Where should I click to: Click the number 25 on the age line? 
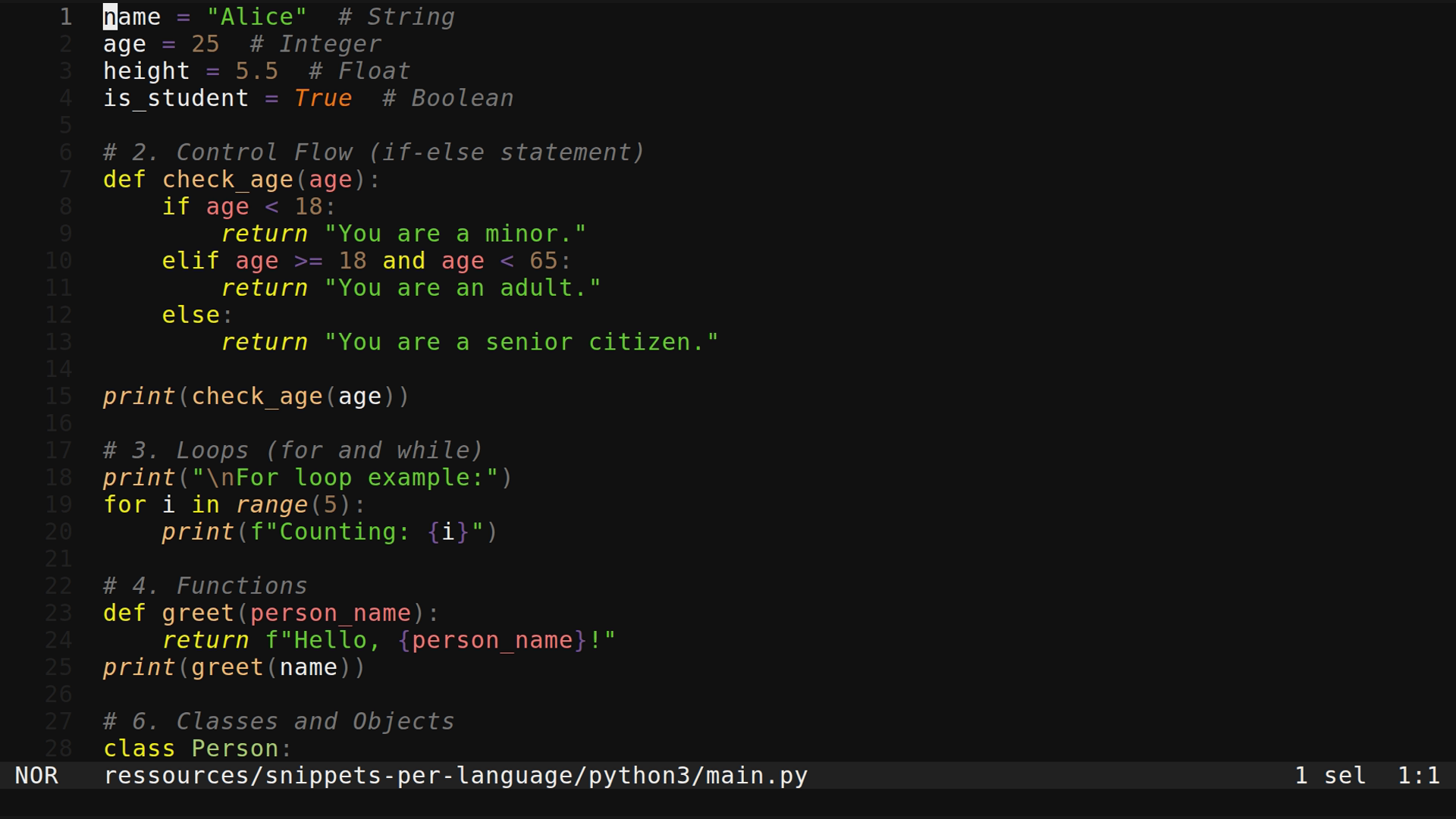coord(206,44)
